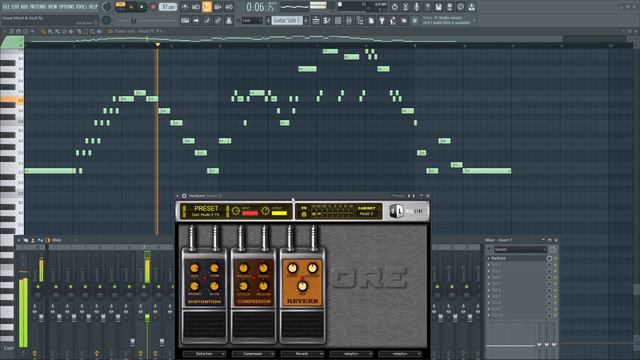This screenshot has height=360, width=640.
Task: Click the red Record button
Action: coord(153,7)
